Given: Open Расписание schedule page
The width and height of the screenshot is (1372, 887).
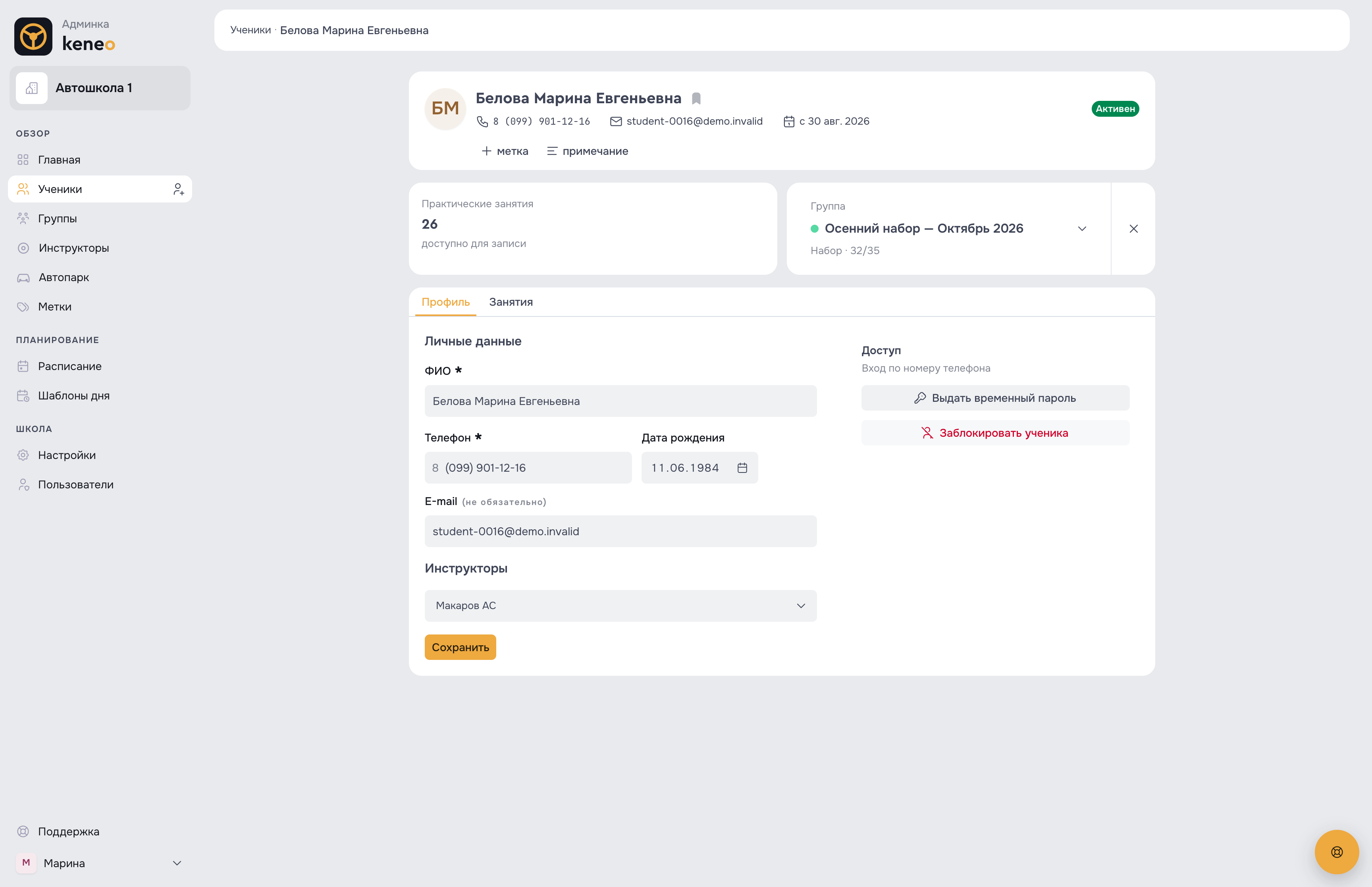Looking at the screenshot, I should pos(100,366).
